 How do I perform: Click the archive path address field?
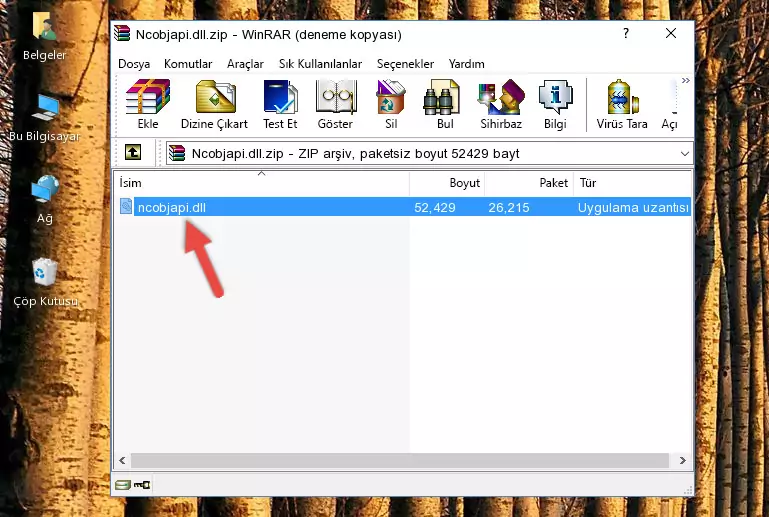point(429,154)
